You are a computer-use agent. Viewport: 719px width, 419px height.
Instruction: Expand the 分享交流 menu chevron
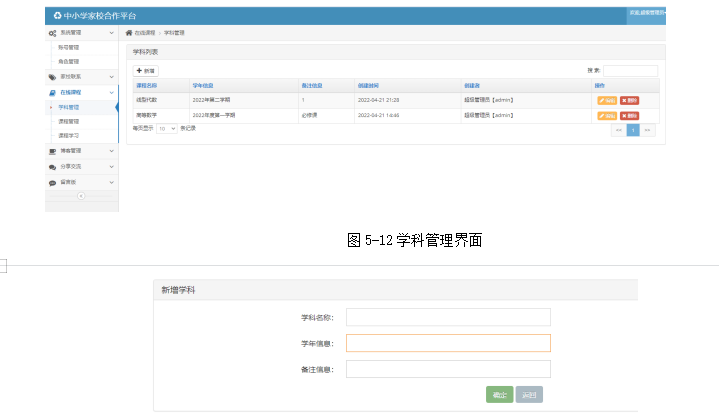(x=111, y=166)
